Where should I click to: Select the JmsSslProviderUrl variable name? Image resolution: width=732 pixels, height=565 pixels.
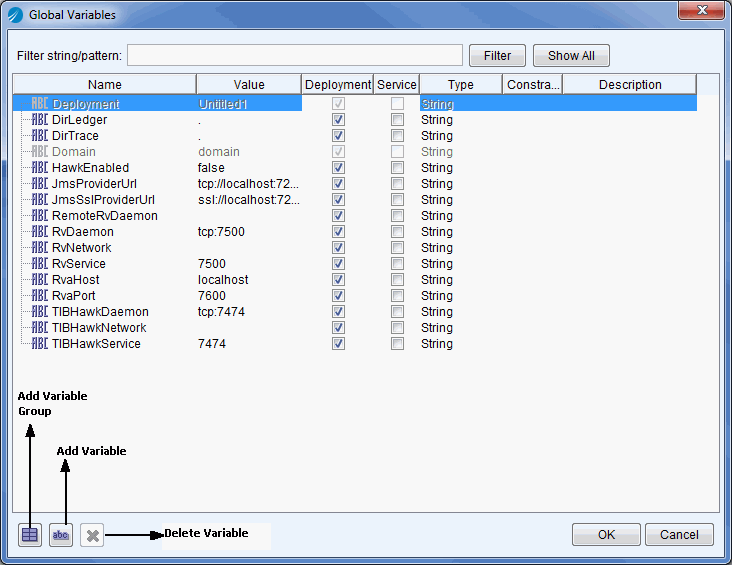[x=103, y=199]
